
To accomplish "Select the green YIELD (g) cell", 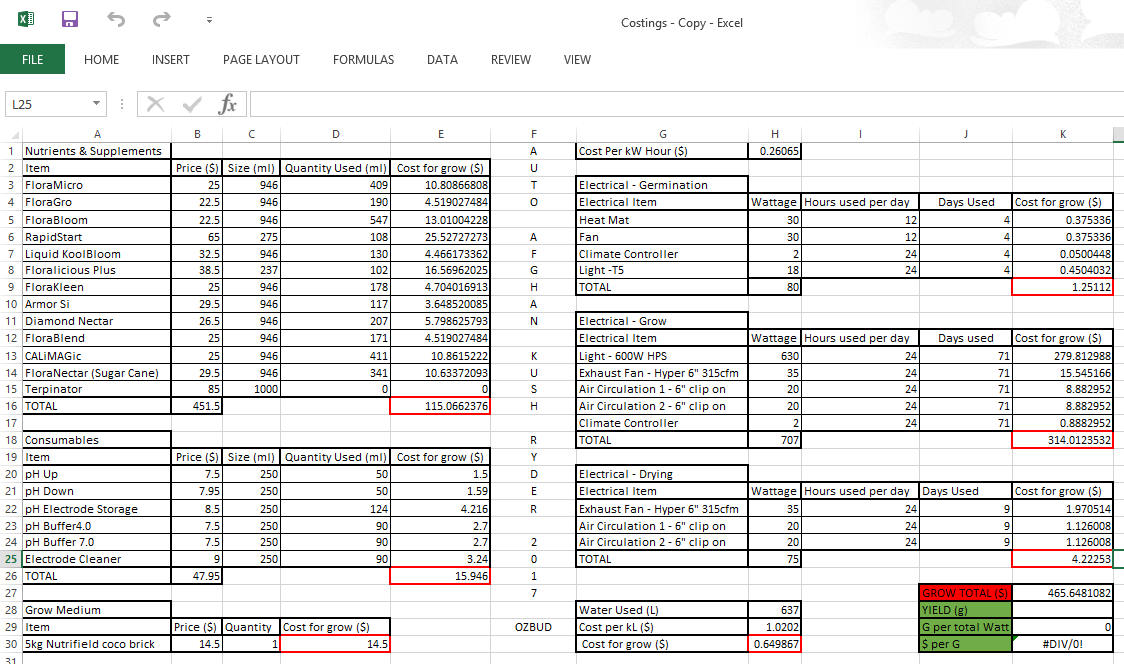I will tap(966, 610).
